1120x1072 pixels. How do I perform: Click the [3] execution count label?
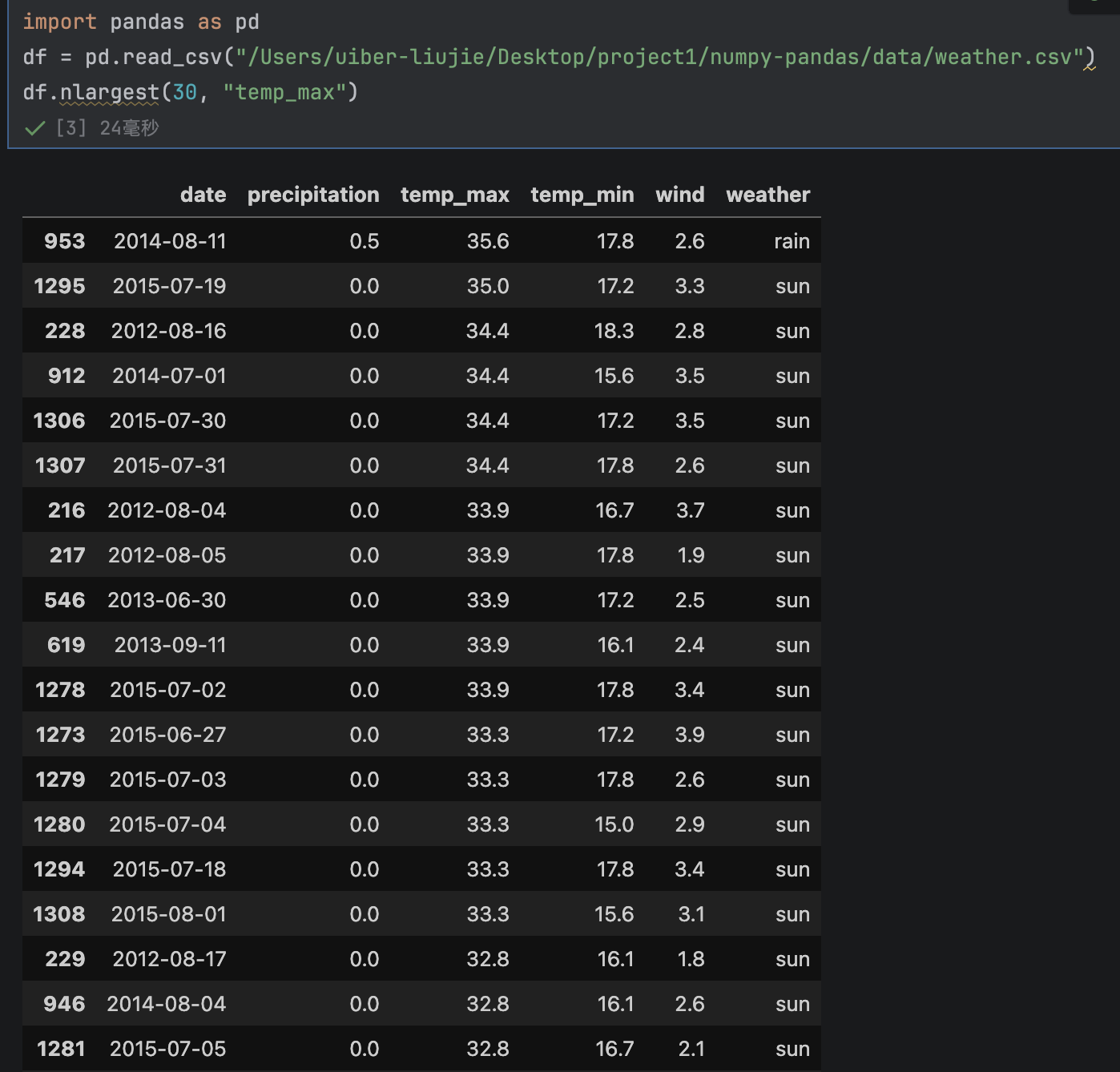[x=71, y=128]
